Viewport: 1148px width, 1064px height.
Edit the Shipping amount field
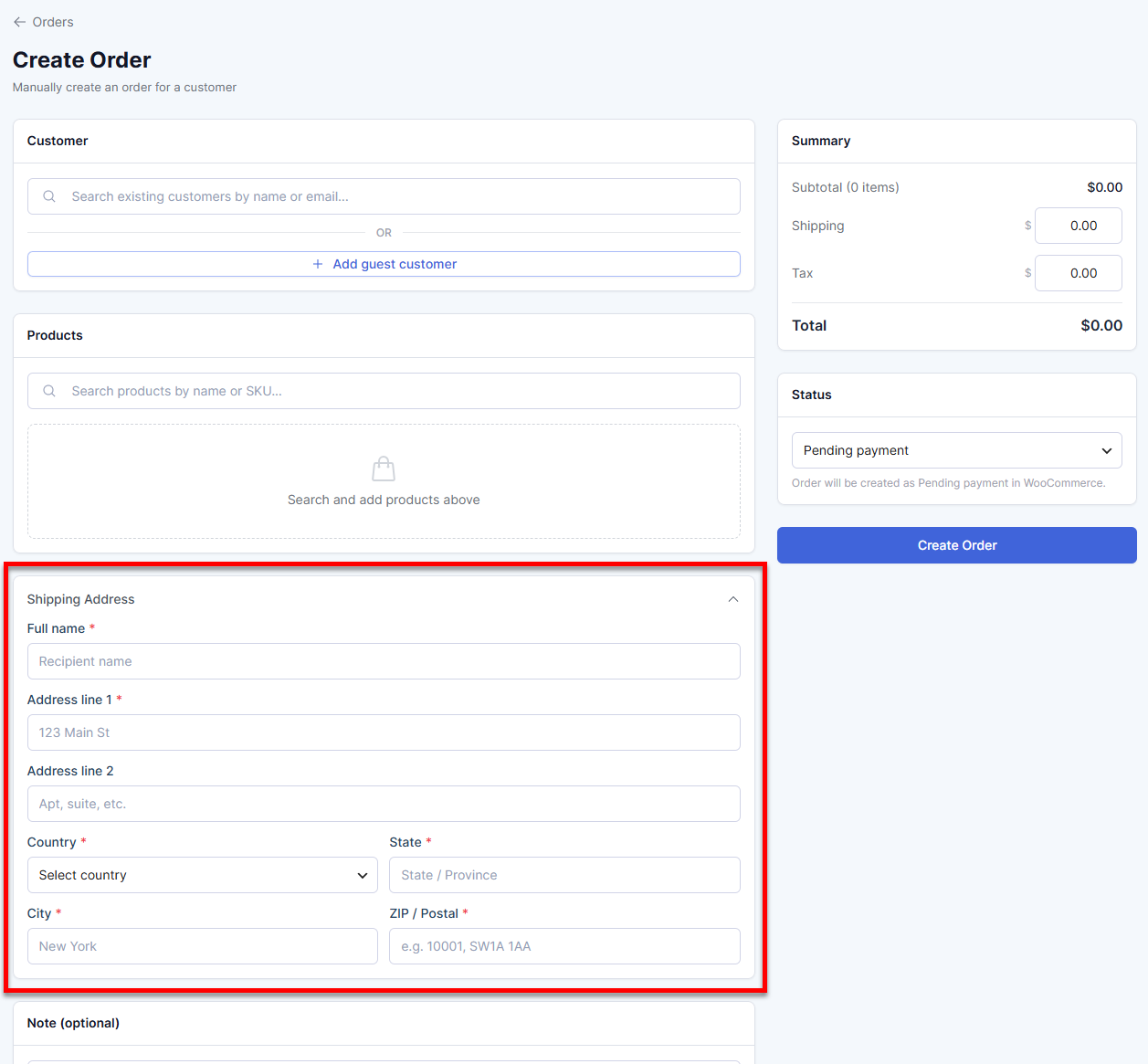pyautogui.click(x=1079, y=226)
